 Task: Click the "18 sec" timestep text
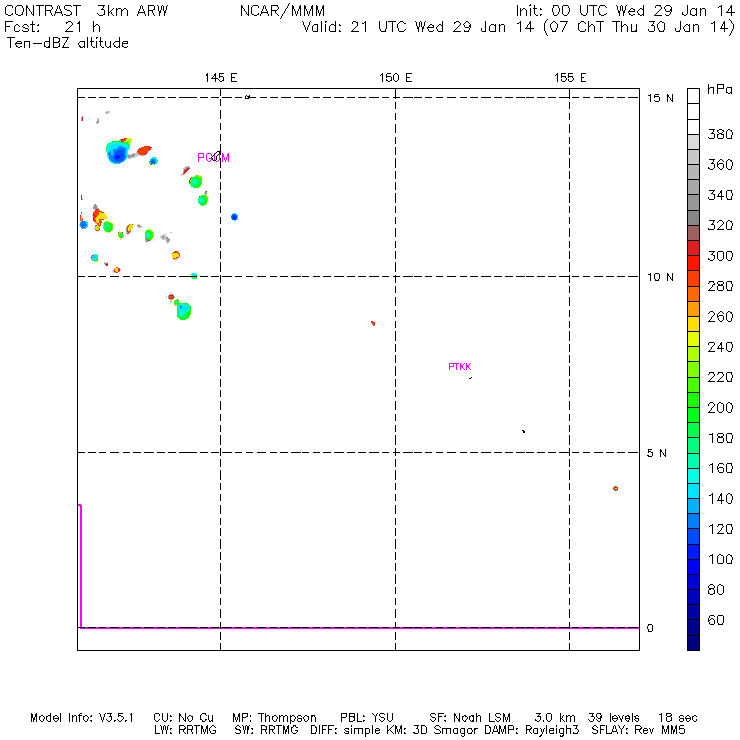tap(678, 718)
